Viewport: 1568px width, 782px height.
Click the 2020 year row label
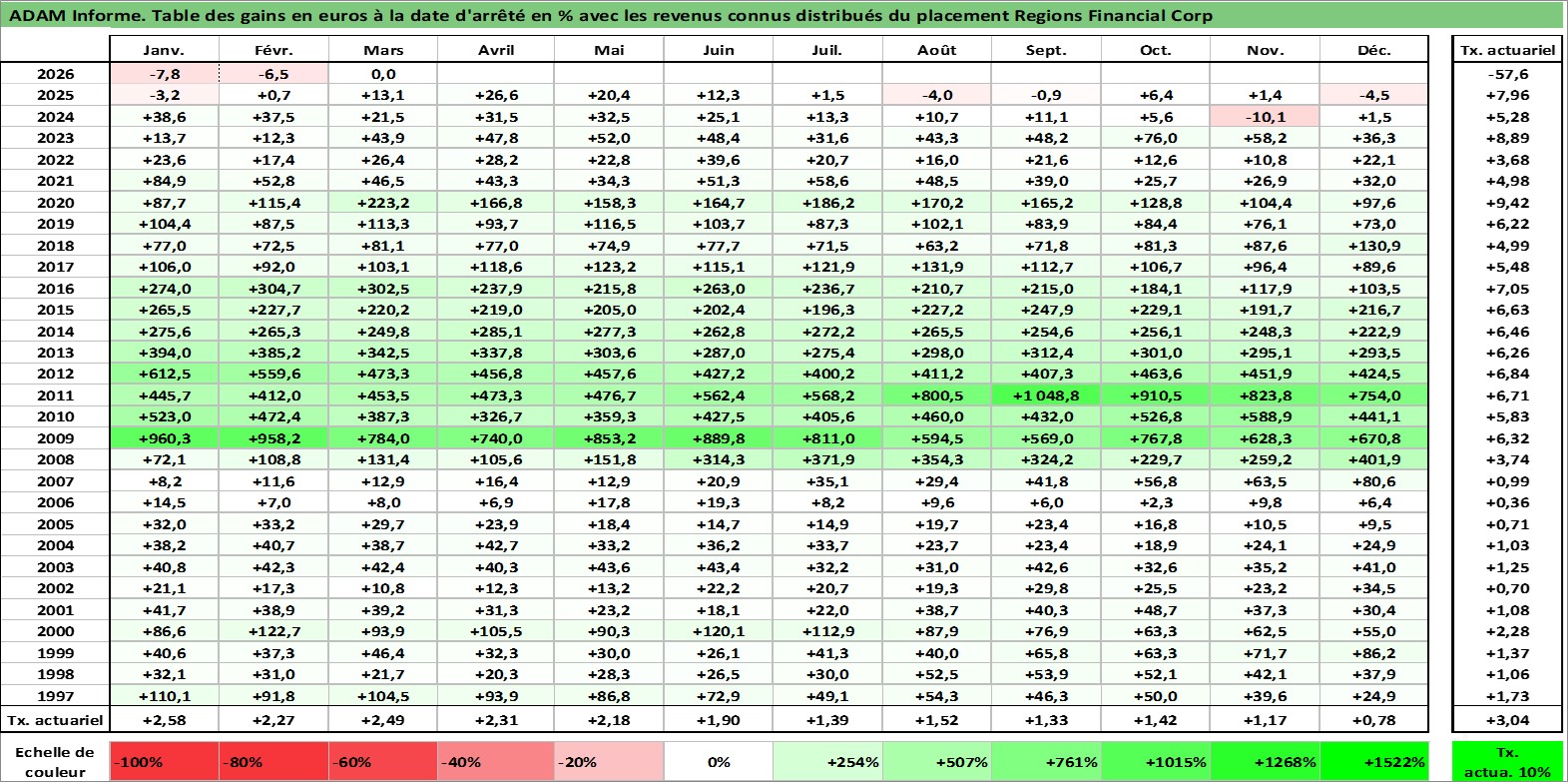[x=55, y=203]
